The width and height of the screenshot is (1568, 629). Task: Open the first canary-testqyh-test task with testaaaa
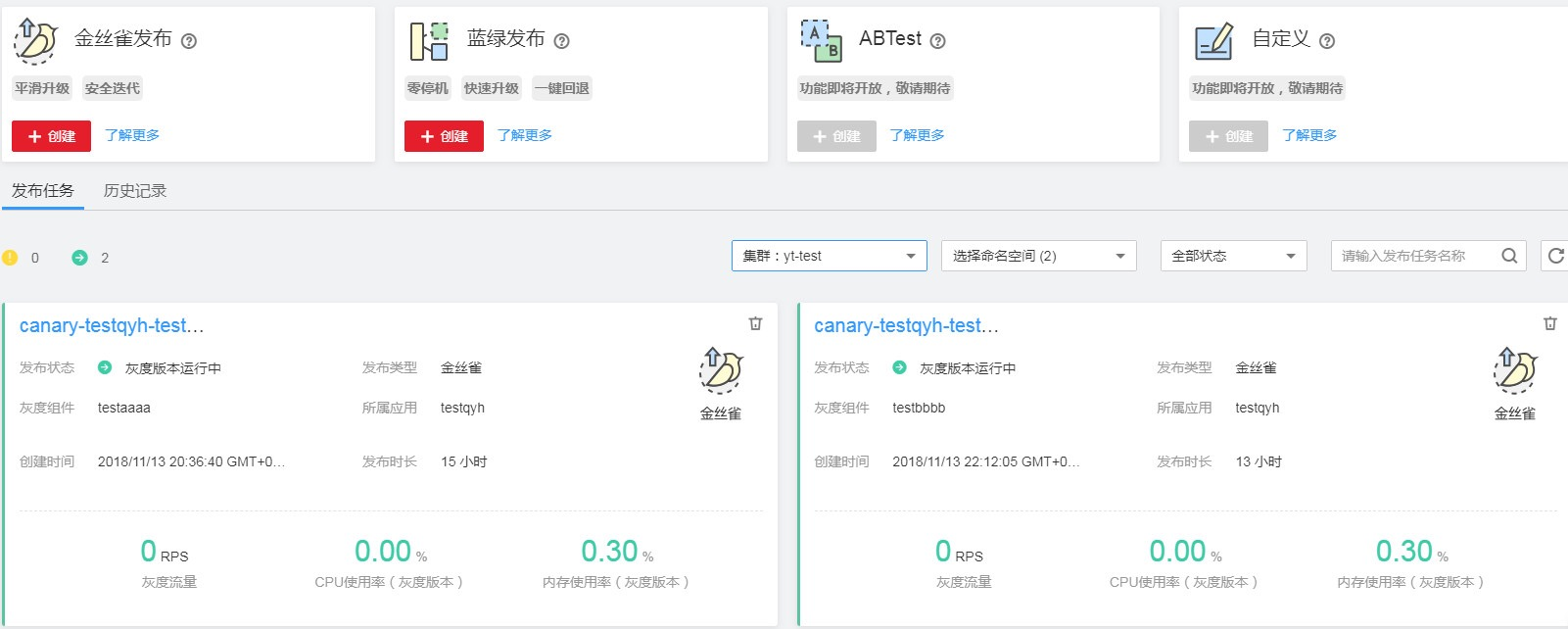[x=112, y=325]
